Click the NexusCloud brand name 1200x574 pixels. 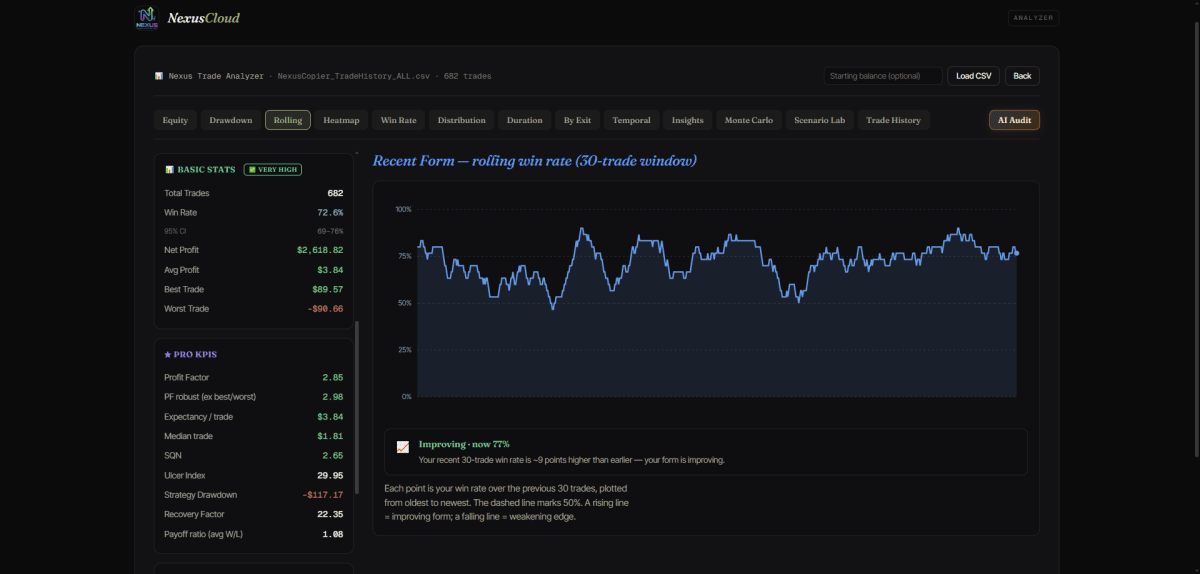click(x=204, y=17)
